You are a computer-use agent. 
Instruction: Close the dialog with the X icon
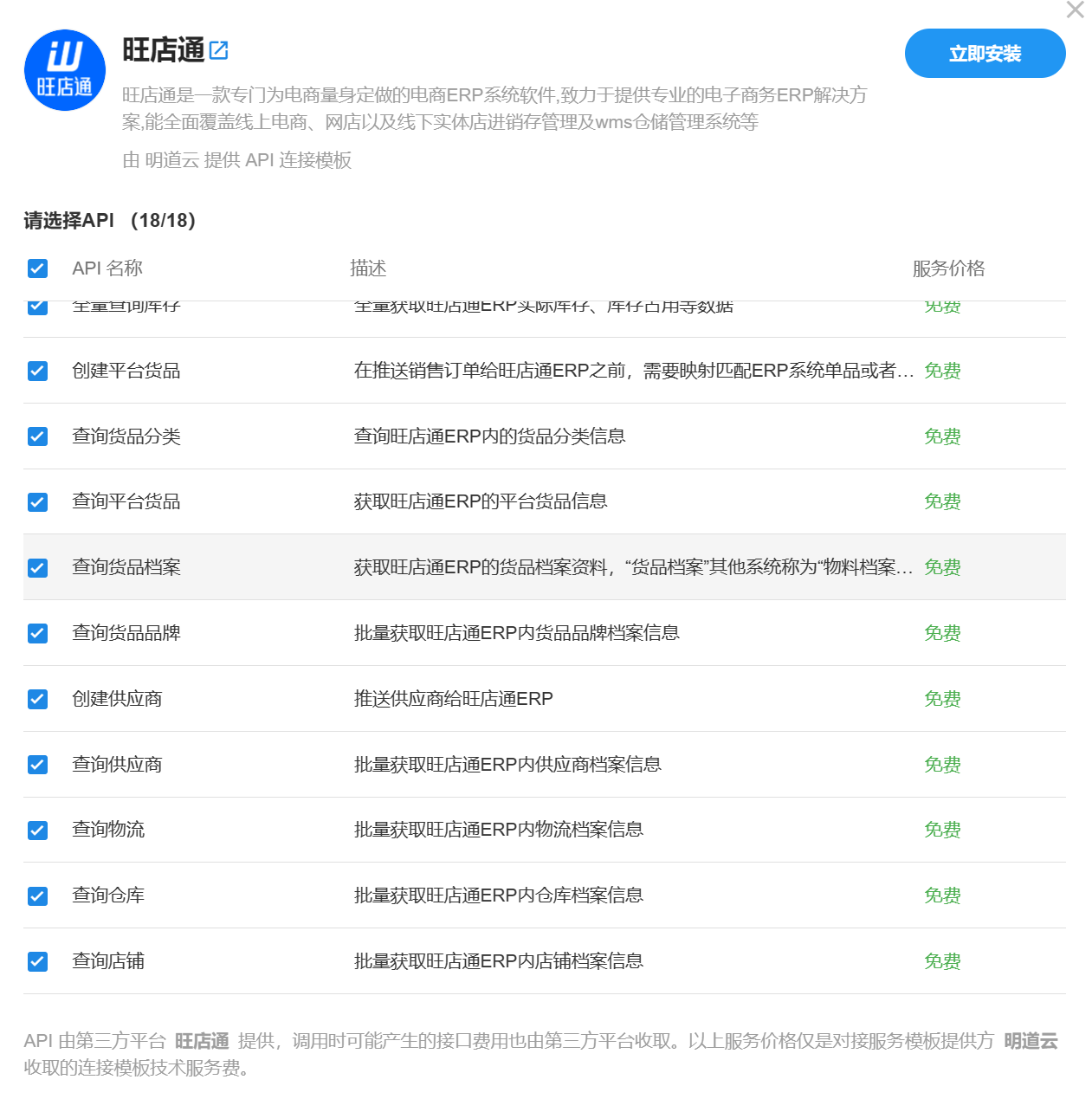[x=1075, y=10]
